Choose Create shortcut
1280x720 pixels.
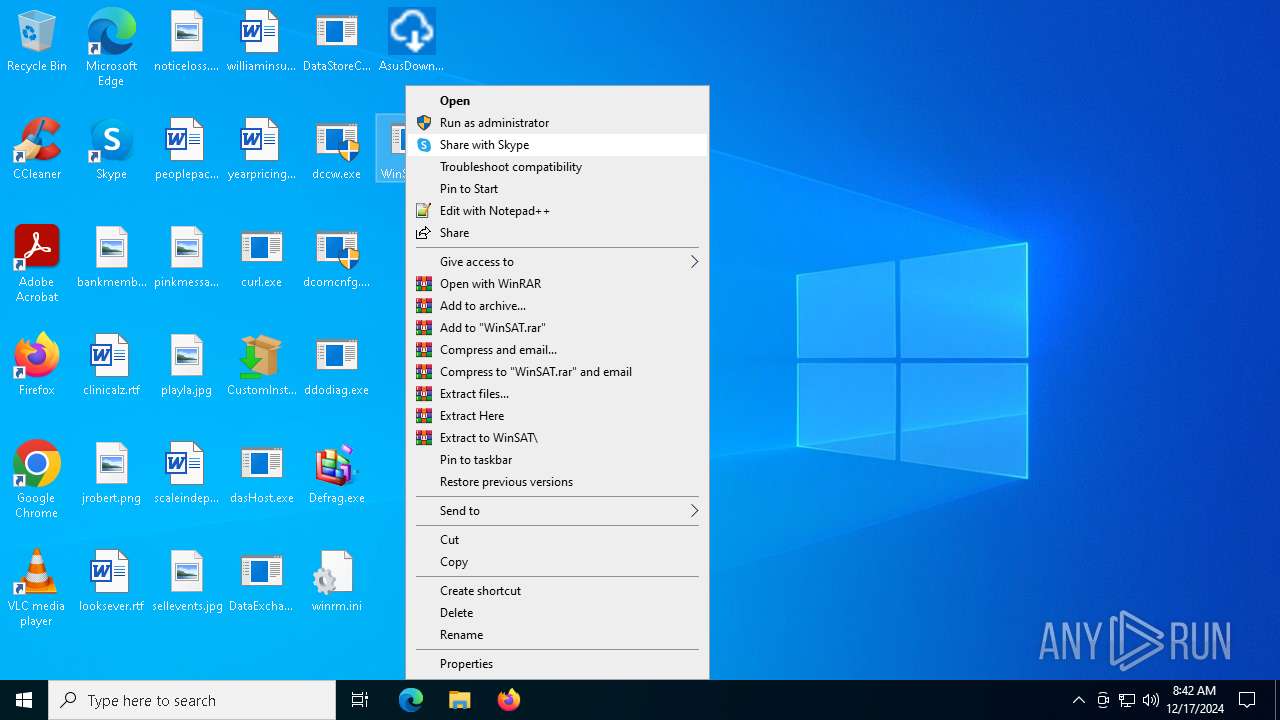[x=557, y=591]
